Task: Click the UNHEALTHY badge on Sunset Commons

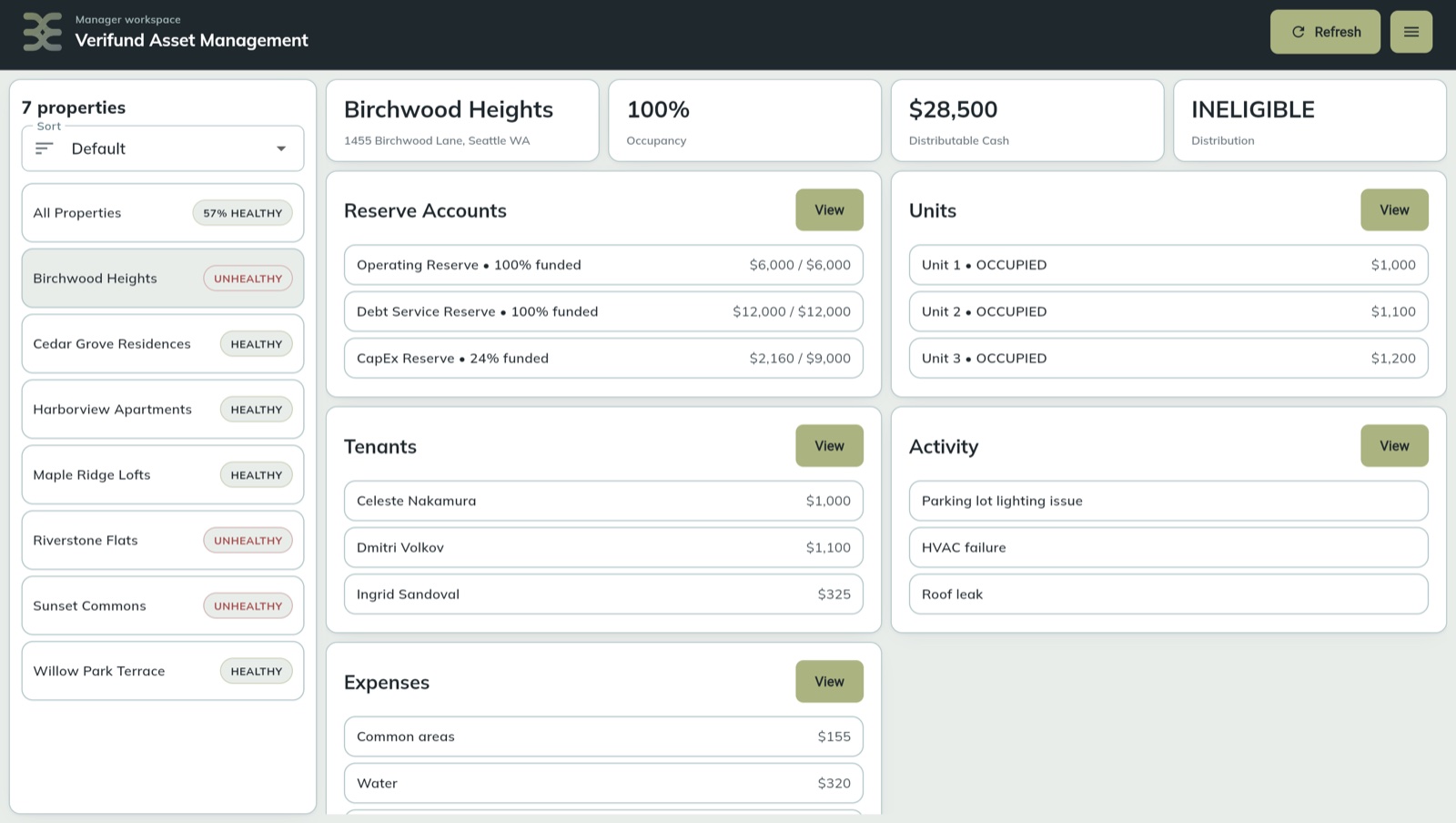Action: point(248,606)
